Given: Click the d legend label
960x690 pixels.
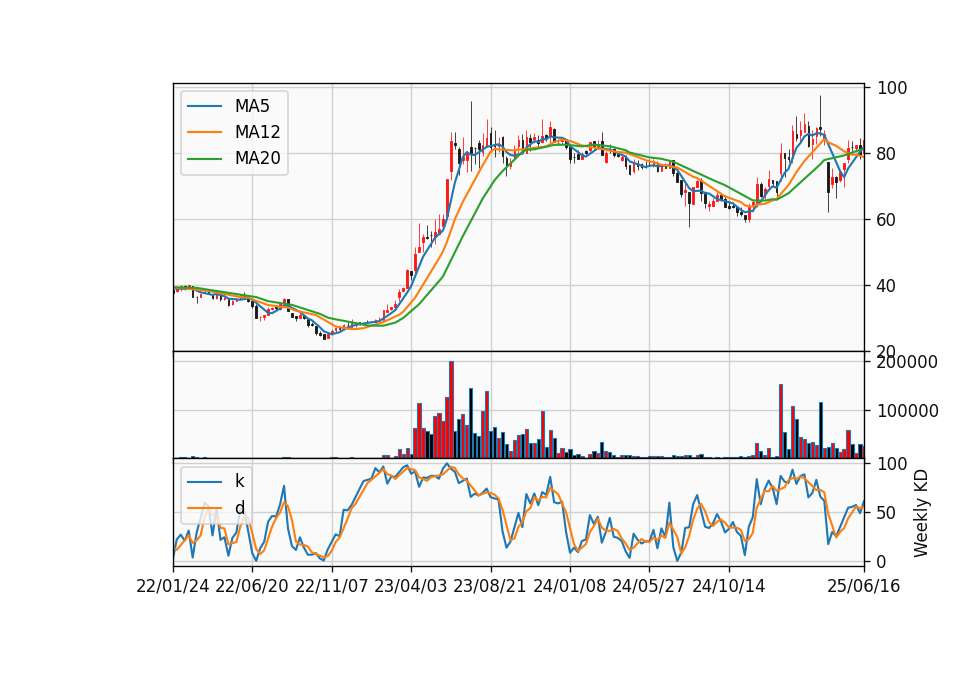Looking at the screenshot, I should (239, 508).
